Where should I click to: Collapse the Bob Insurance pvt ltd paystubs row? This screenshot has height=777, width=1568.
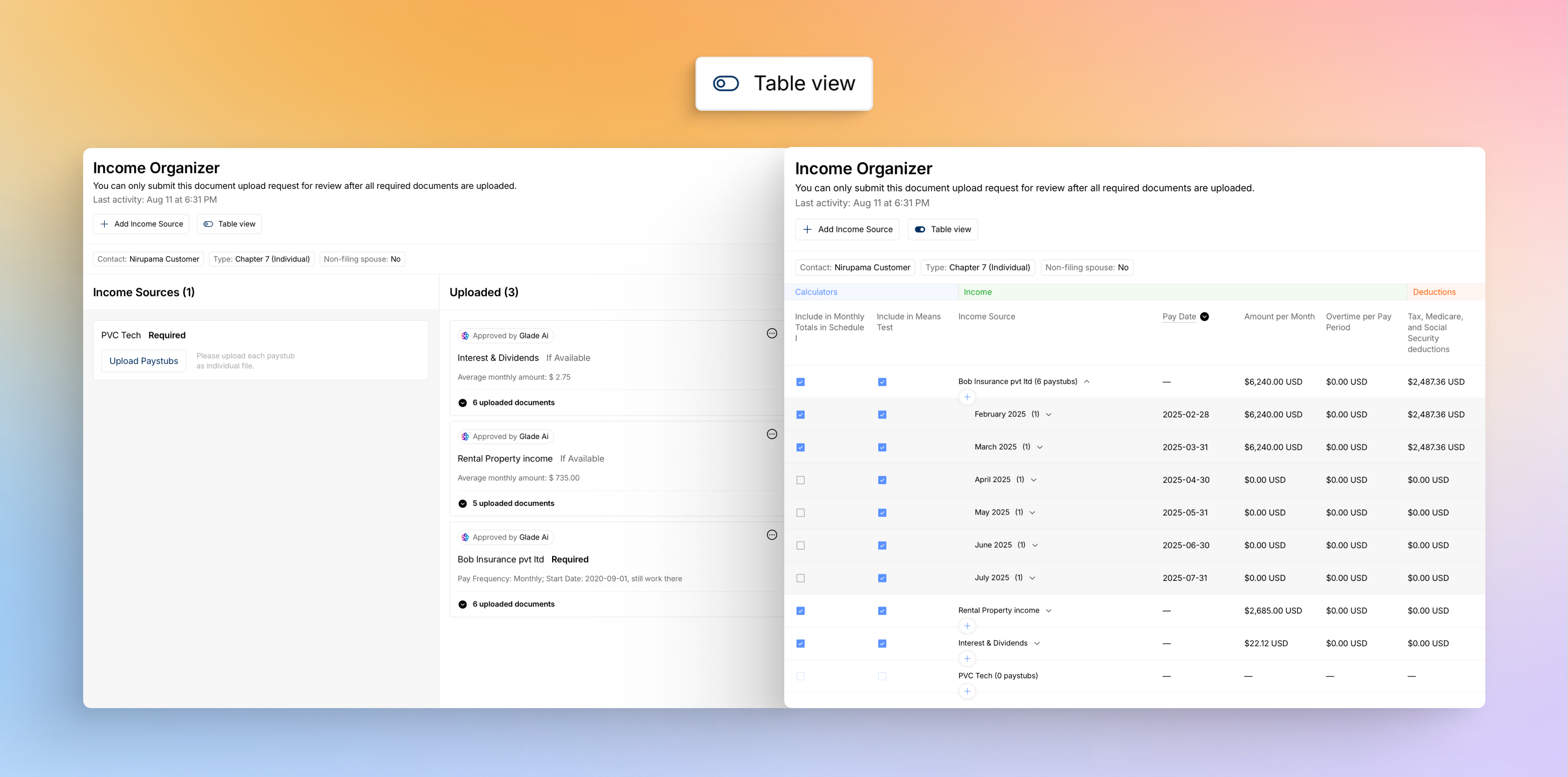pos(1086,382)
